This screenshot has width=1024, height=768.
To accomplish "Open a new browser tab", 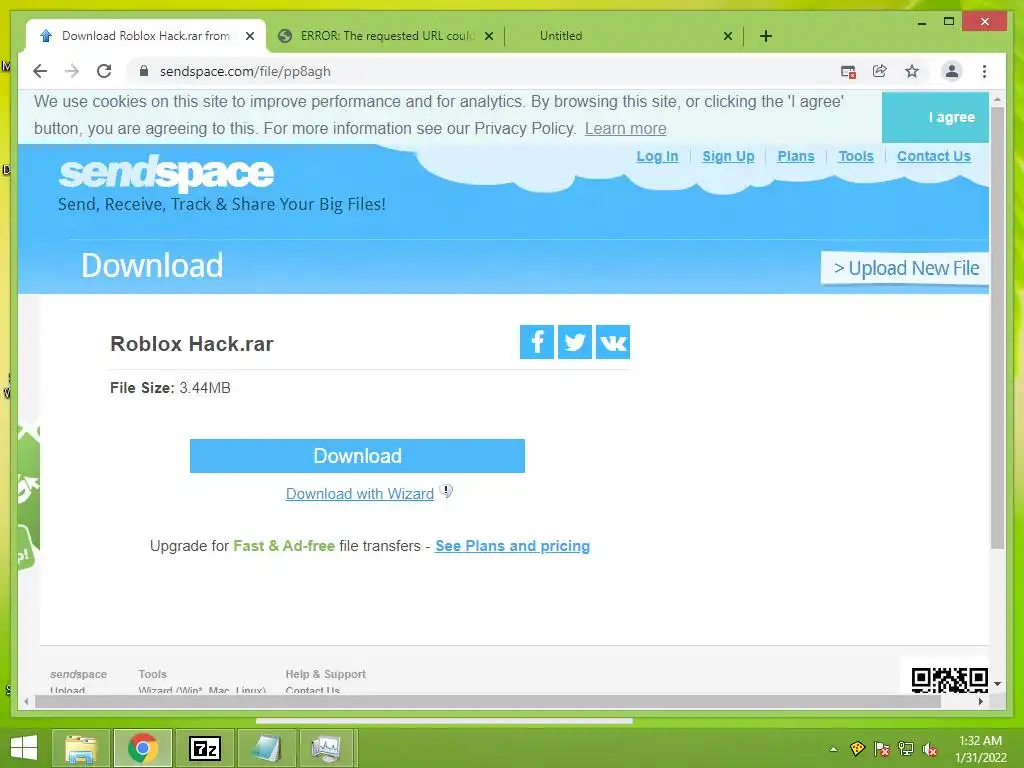I will point(766,36).
